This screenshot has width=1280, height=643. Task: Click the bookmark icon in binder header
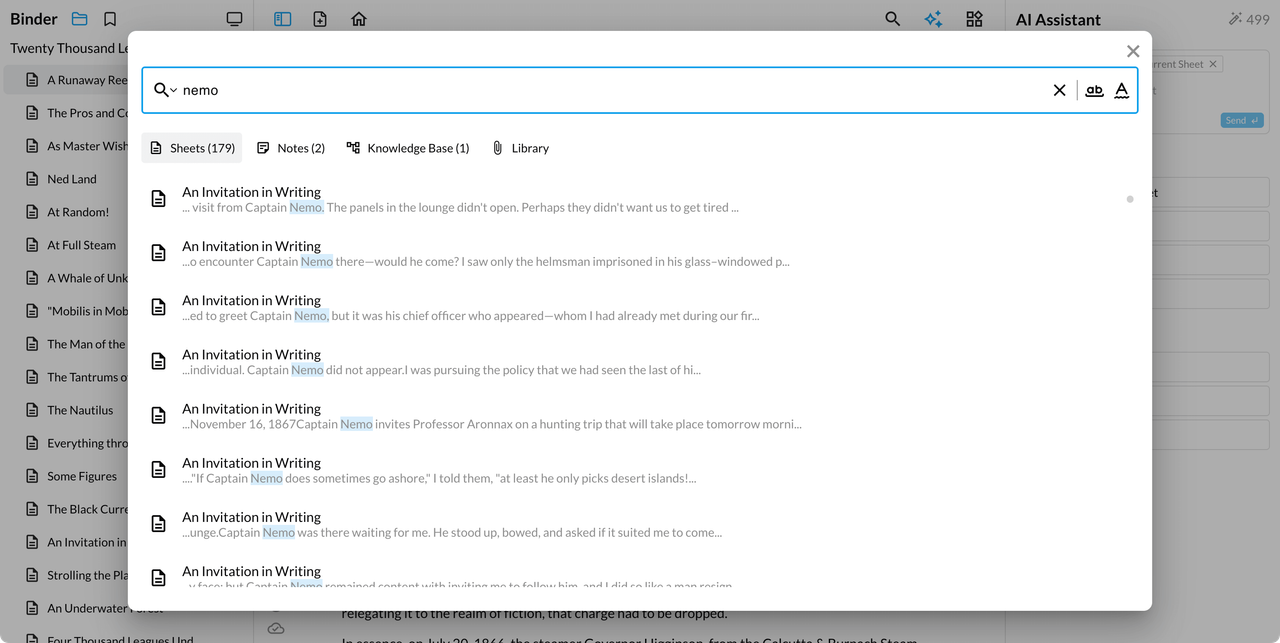click(x=110, y=19)
